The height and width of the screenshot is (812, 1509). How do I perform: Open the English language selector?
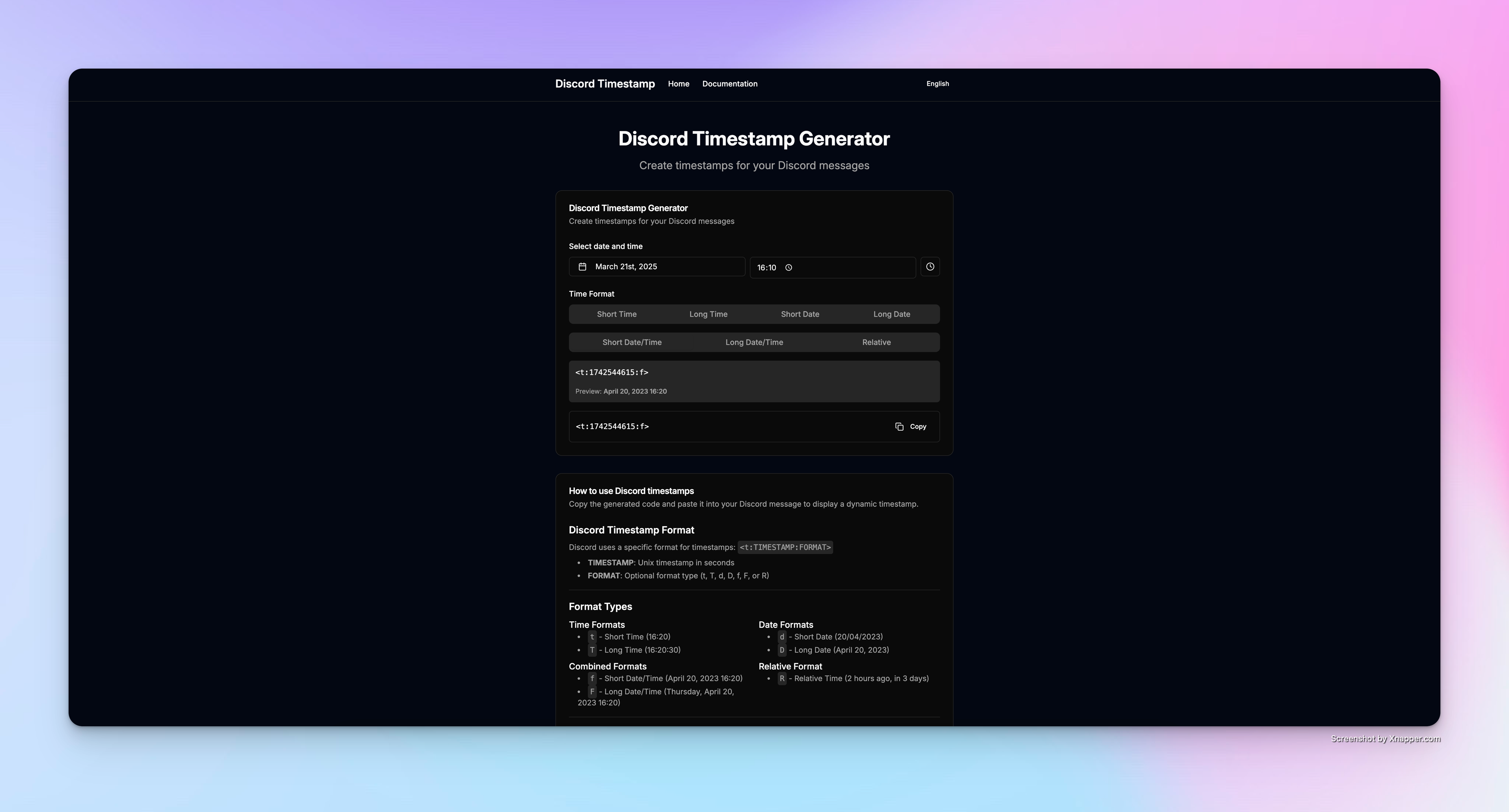pyautogui.click(x=937, y=84)
